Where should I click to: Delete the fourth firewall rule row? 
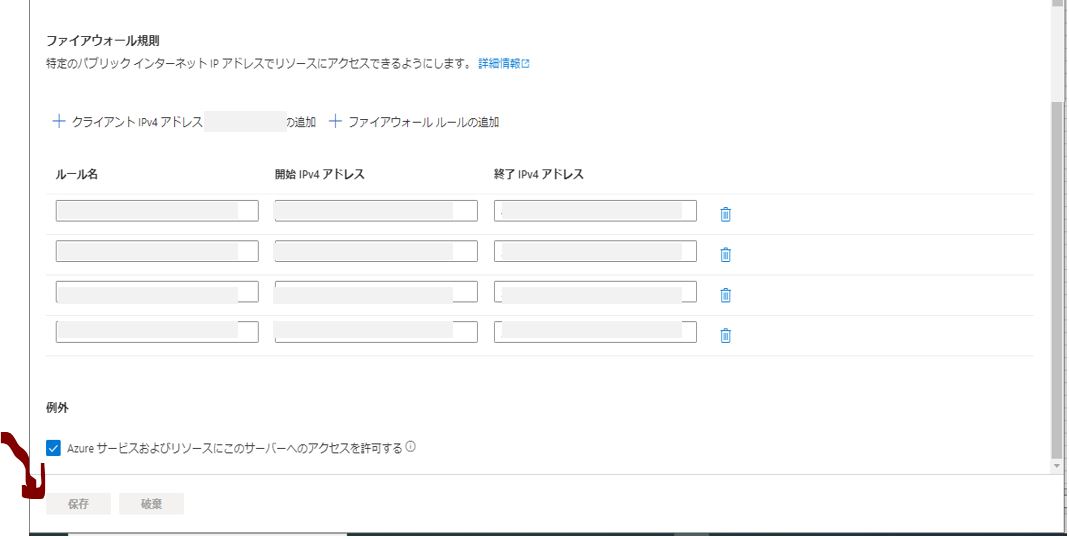[726, 335]
